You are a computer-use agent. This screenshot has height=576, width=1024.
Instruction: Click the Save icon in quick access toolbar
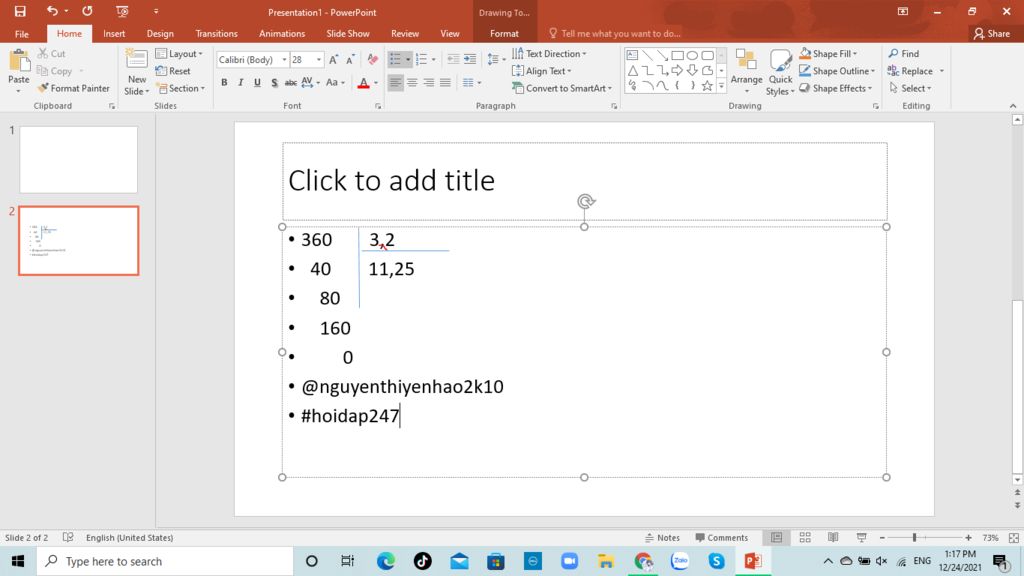coord(20,11)
